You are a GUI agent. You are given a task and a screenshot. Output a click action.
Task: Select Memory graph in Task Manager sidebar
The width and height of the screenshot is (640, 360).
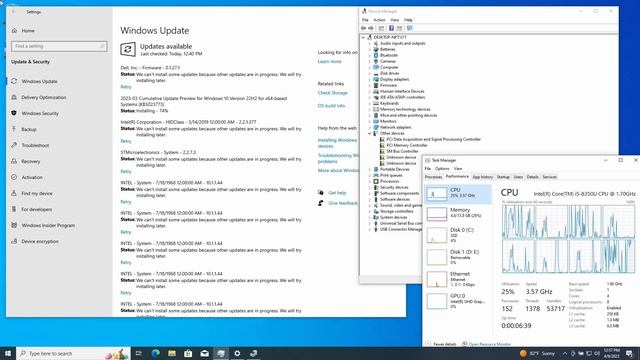coord(458,213)
